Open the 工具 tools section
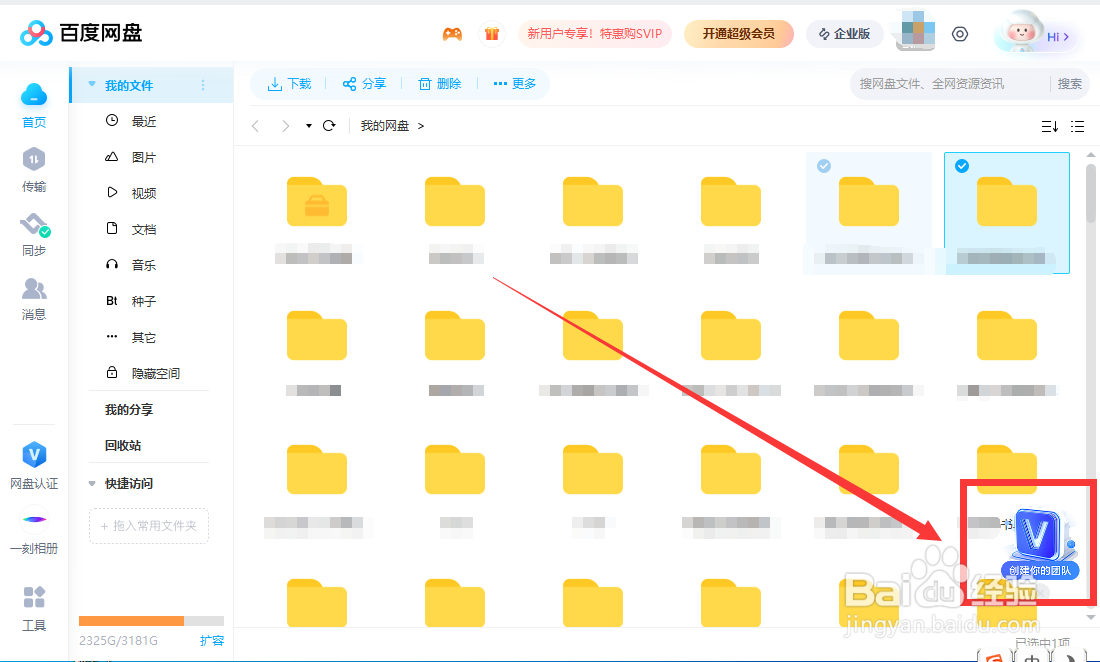The image size is (1100, 662). coord(33,607)
